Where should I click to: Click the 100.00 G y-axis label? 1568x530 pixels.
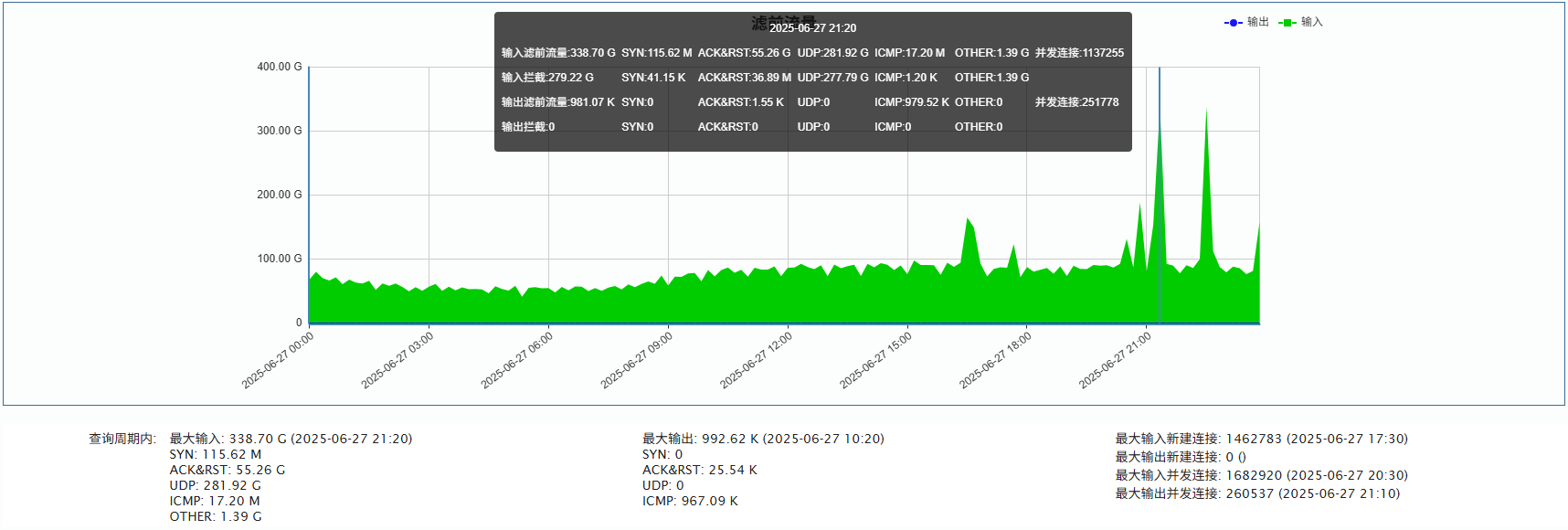tap(279, 259)
